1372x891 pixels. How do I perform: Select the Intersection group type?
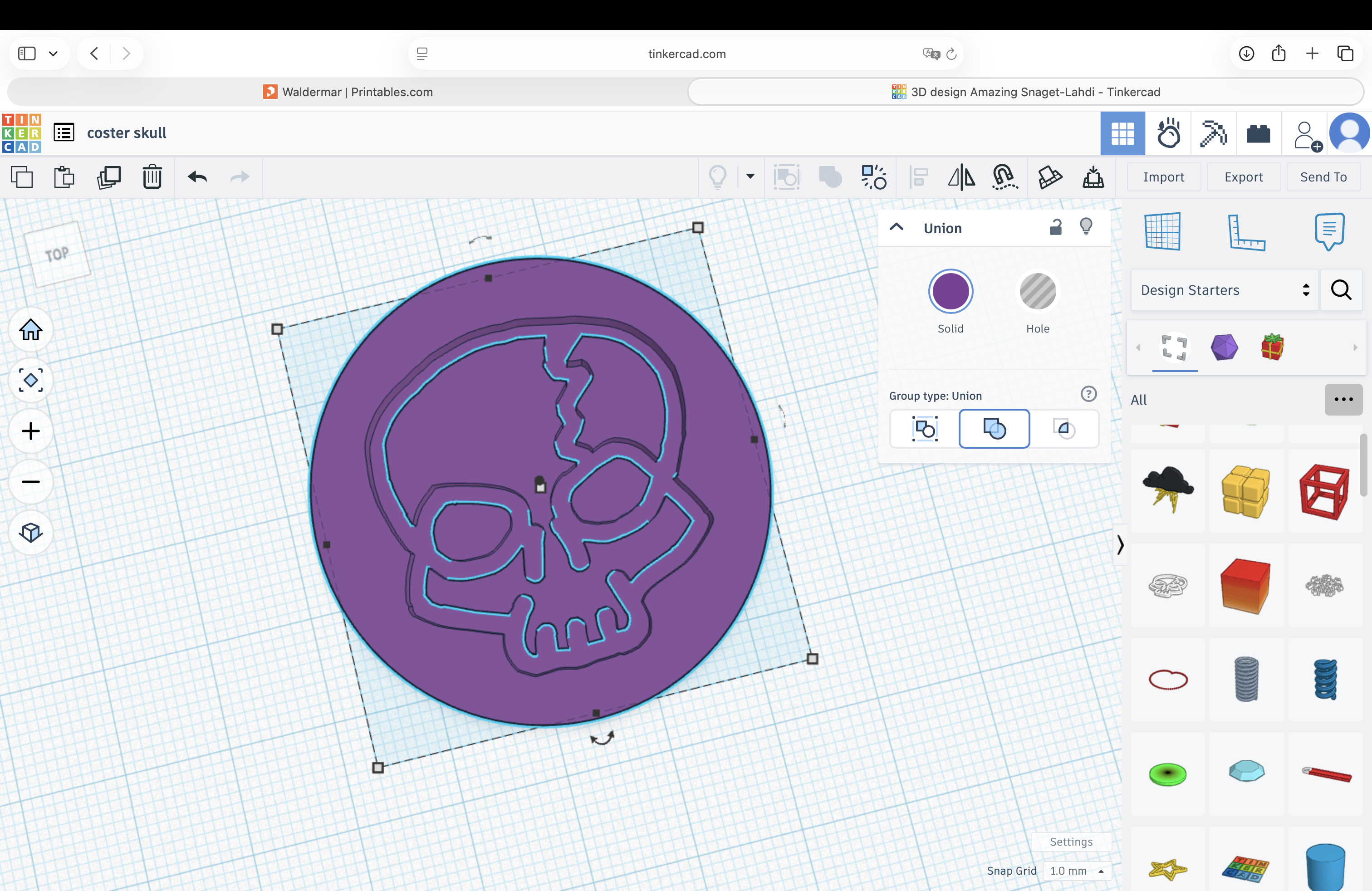[1063, 429]
